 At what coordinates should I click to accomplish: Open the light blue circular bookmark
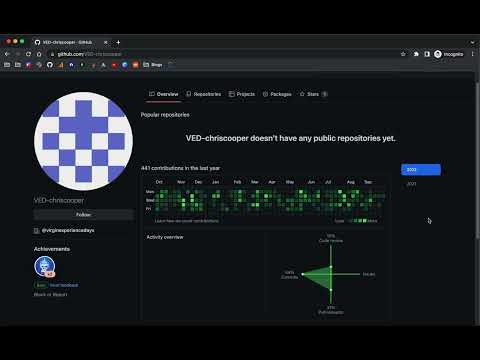[x=125, y=65]
